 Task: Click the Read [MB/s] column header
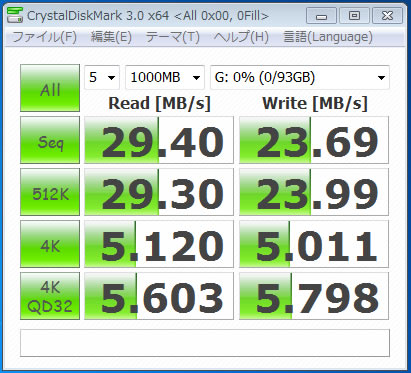(159, 103)
